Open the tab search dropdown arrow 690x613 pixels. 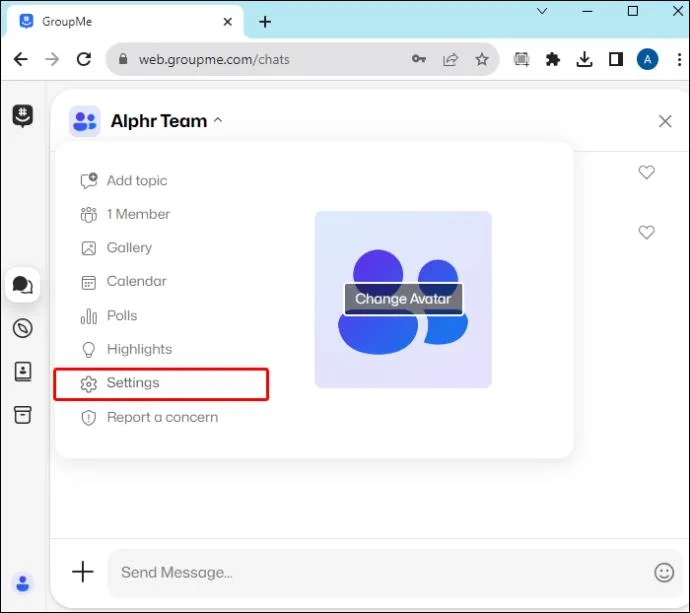point(542,11)
